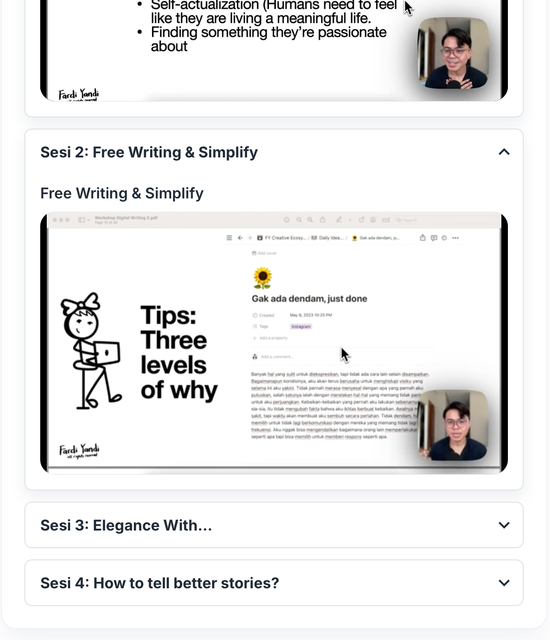Expand Sesi 4 better stories section
Viewport: 550px width, 640px height.
click(x=504, y=583)
